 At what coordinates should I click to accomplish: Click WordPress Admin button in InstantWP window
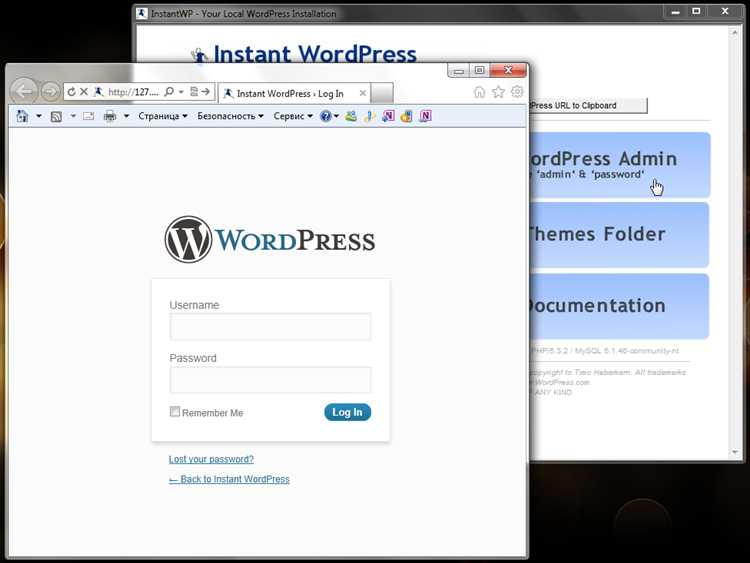(x=619, y=165)
